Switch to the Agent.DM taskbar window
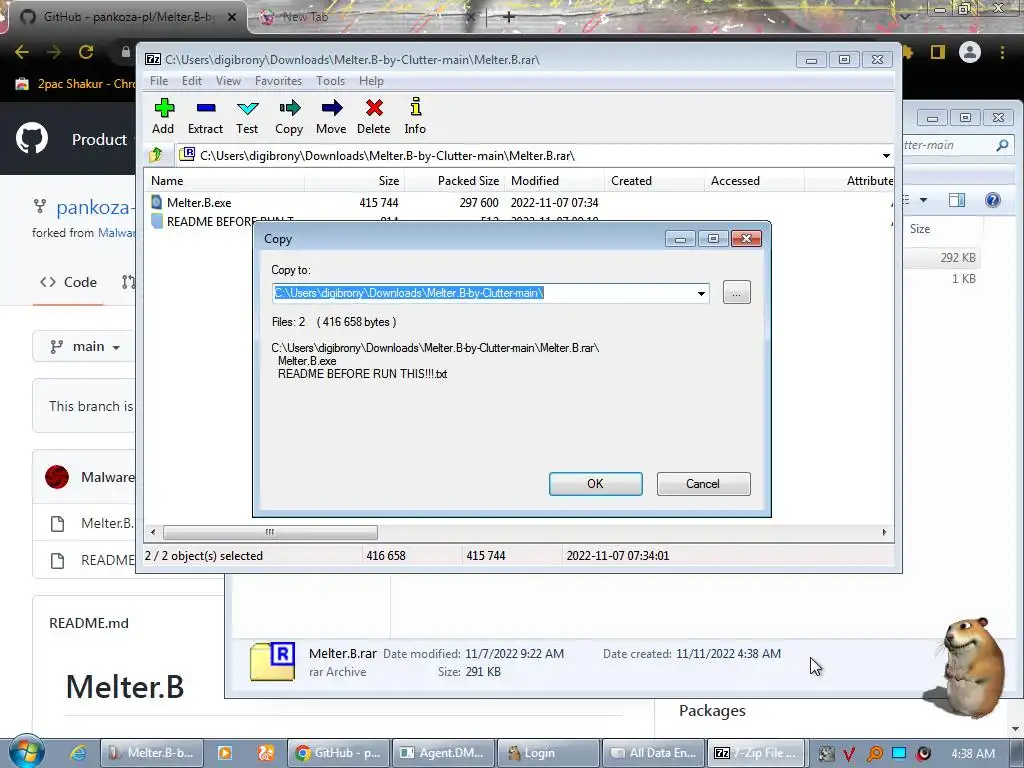The height and width of the screenshot is (768, 1024). 442,753
